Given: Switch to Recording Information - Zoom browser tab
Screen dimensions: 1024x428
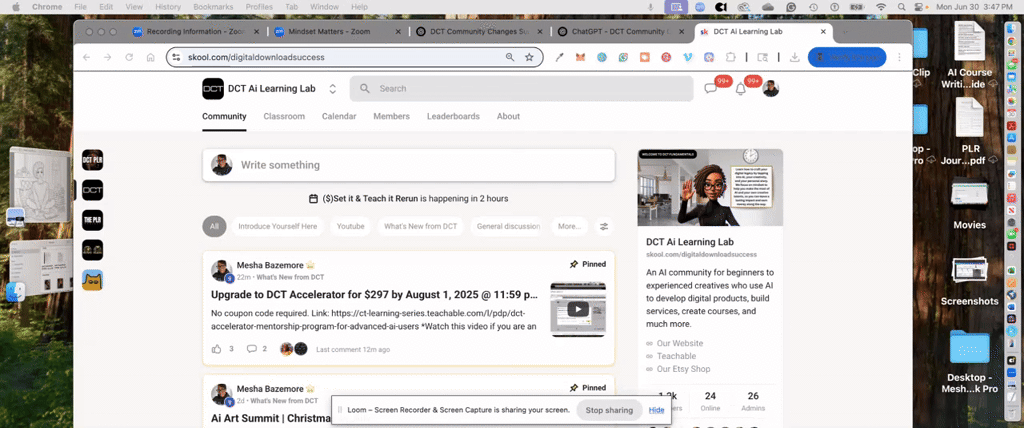Looking at the screenshot, I should pos(195,31).
